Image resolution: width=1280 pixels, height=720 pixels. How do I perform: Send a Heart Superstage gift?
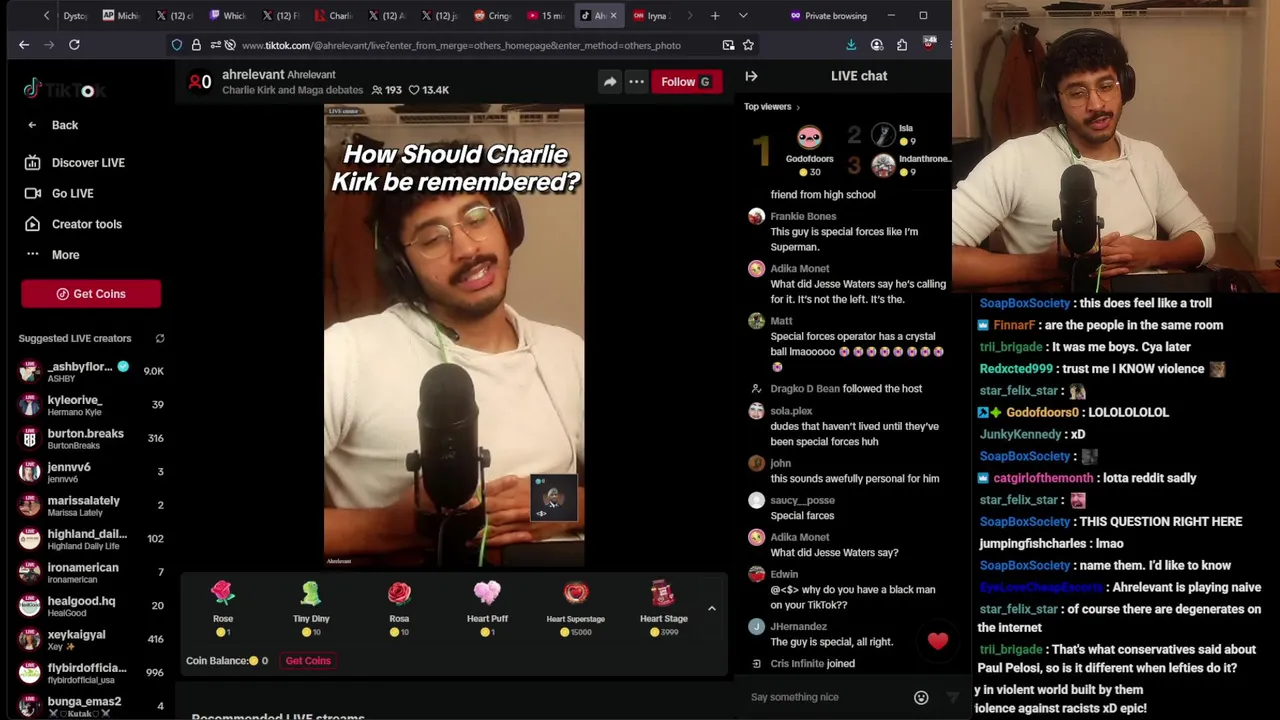[x=576, y=609]
